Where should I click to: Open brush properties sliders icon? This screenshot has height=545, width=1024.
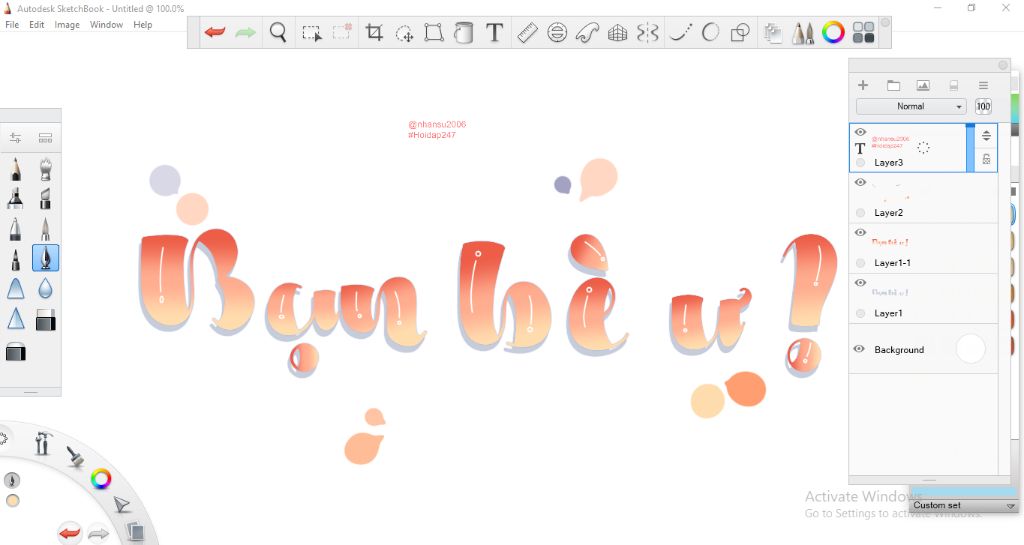point(15,137)
